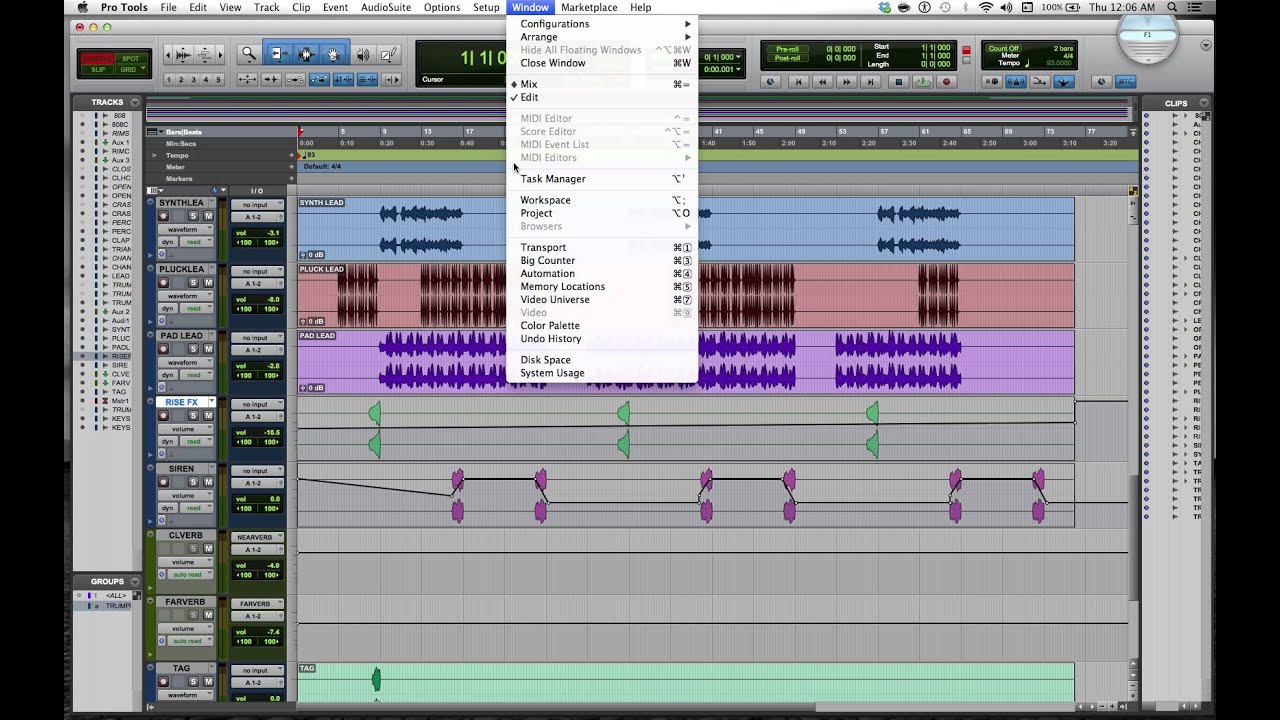Click the TAG track name

(181, 668)
